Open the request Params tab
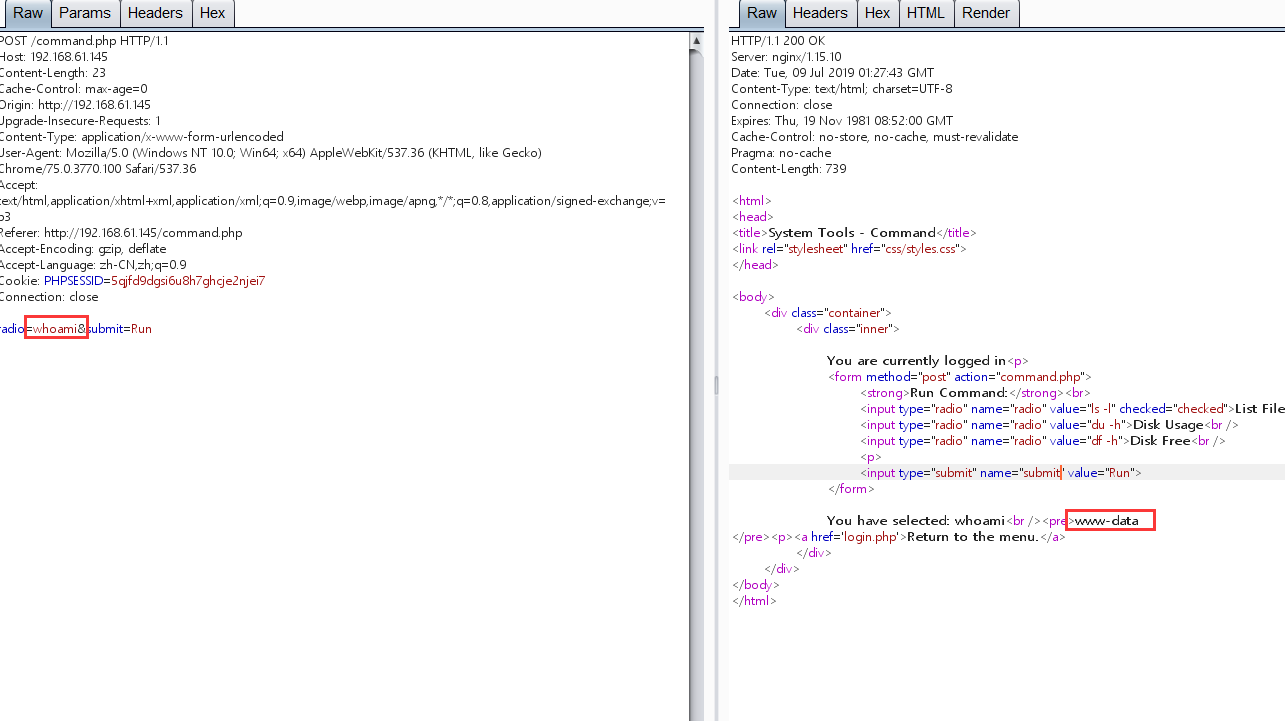 pos(84,13)
